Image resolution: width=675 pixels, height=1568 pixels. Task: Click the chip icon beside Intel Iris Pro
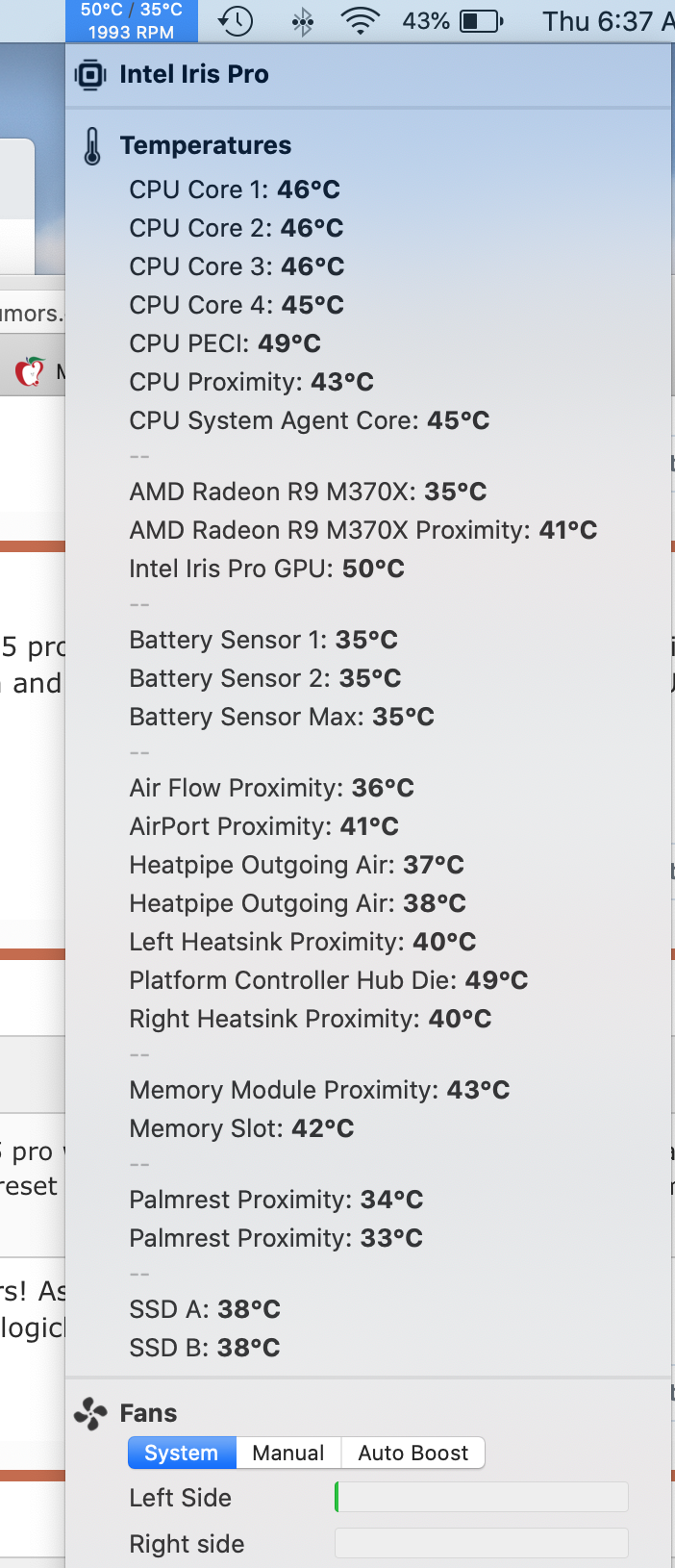coord(90,75)
